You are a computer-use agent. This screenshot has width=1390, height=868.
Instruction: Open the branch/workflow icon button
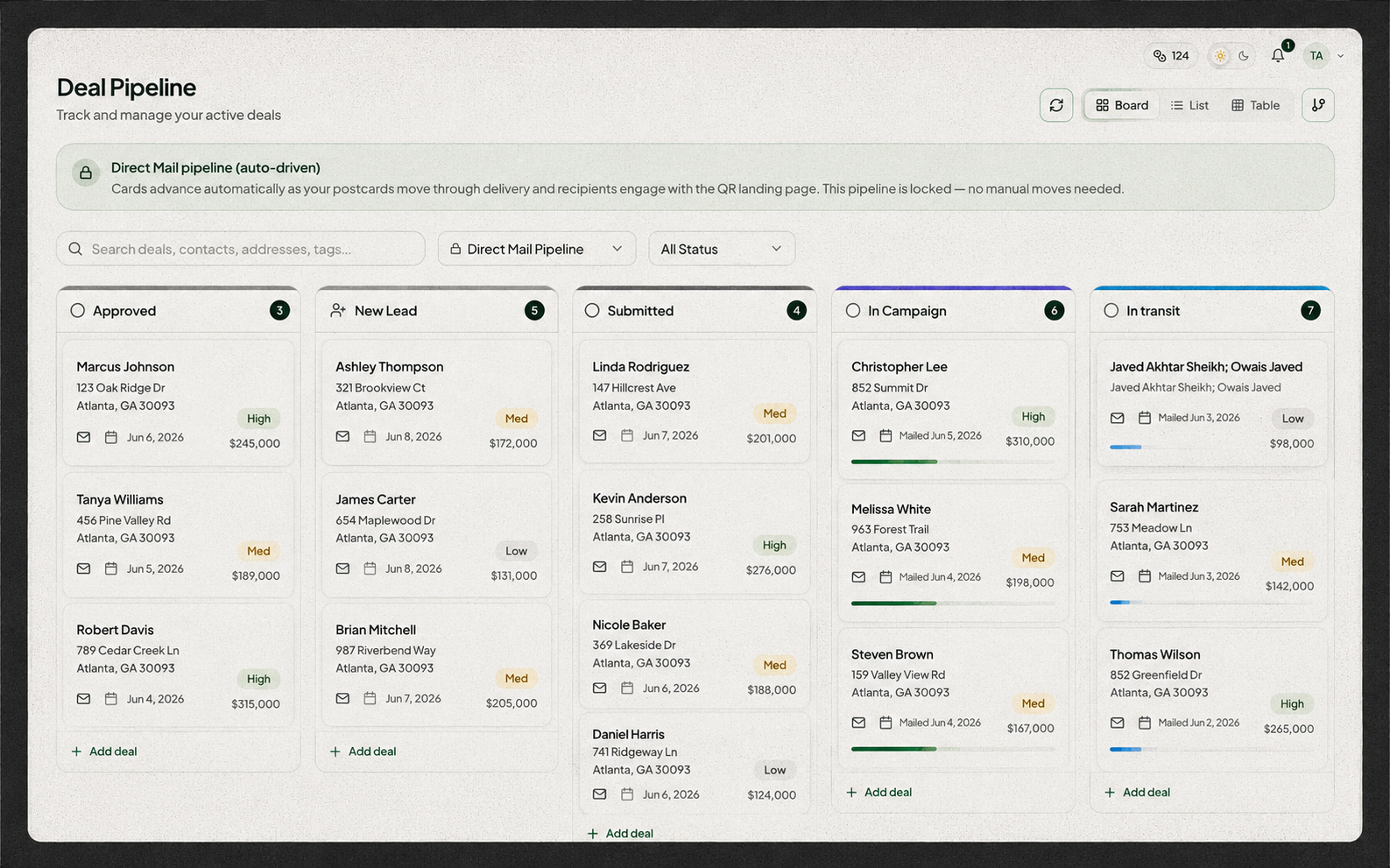(1318, 105)
